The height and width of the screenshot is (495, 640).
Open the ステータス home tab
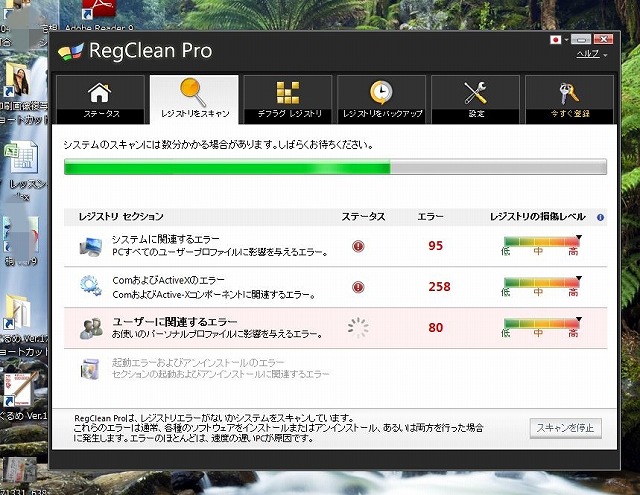tap(100, 99)
